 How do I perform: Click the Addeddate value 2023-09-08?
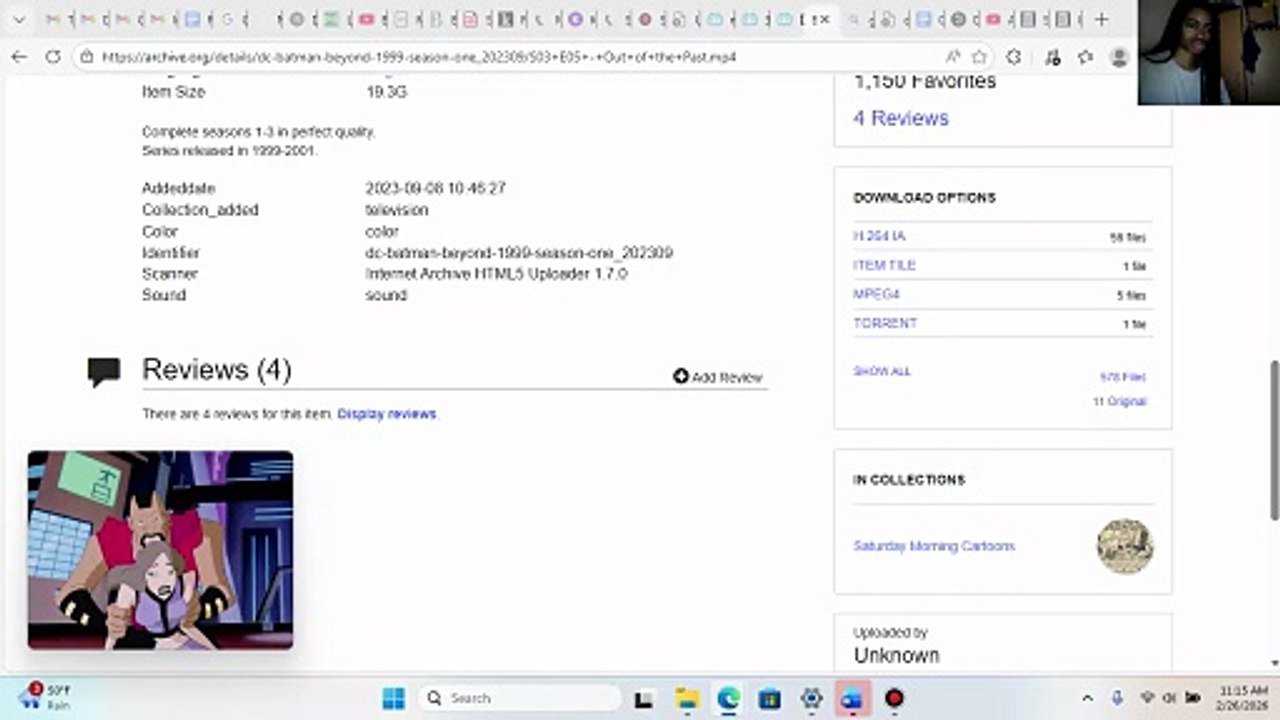pos(435,188)
